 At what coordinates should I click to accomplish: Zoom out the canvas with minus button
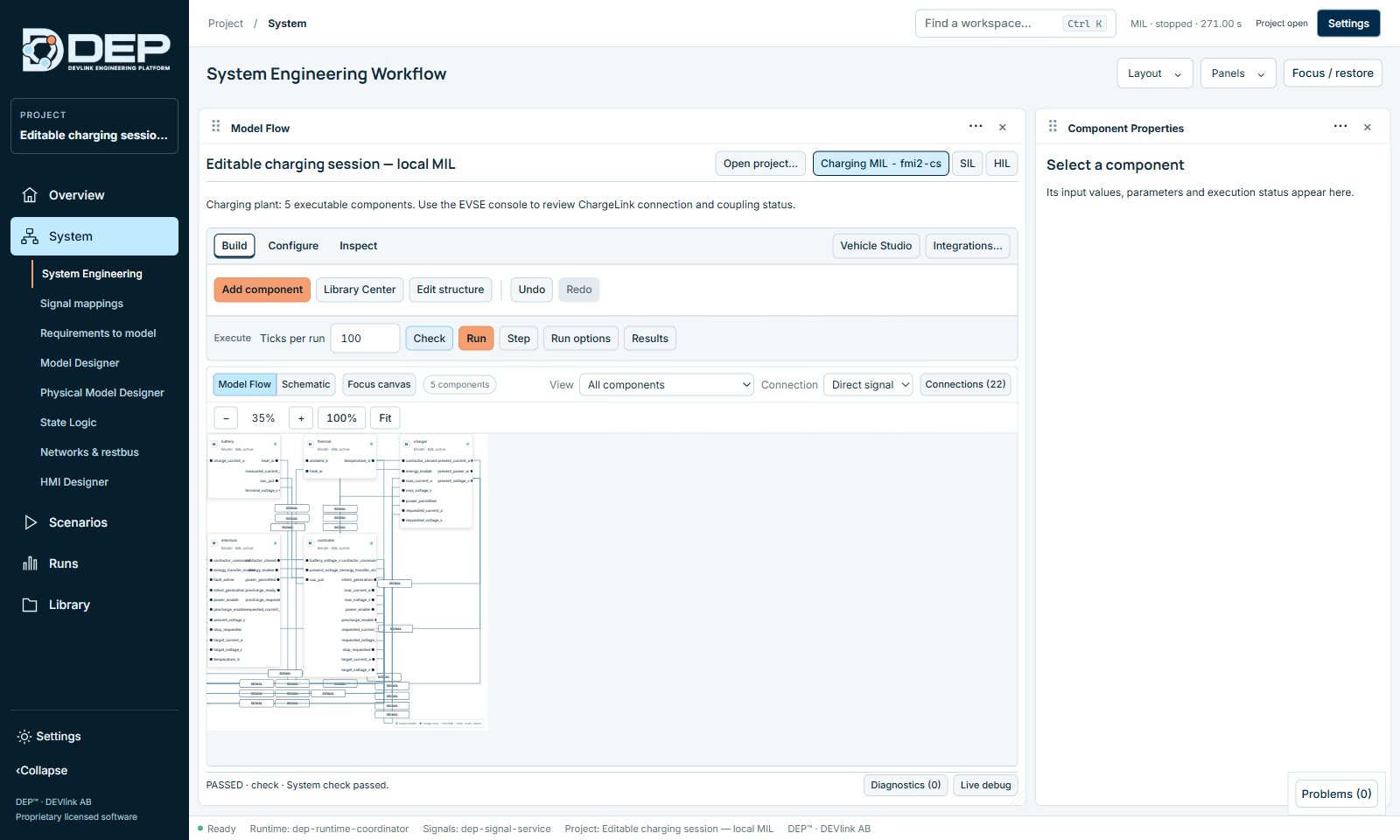click(x=226, y=418)
